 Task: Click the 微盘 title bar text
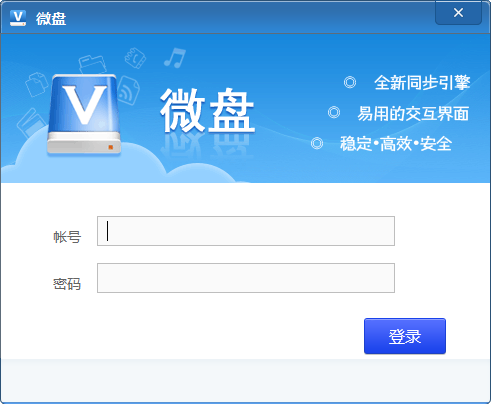(51, 18)
